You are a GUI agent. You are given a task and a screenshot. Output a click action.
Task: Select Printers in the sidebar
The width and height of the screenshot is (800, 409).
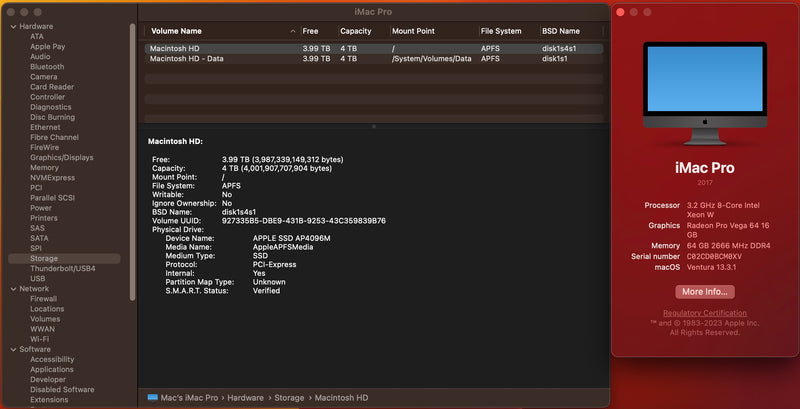click(43, 218)
